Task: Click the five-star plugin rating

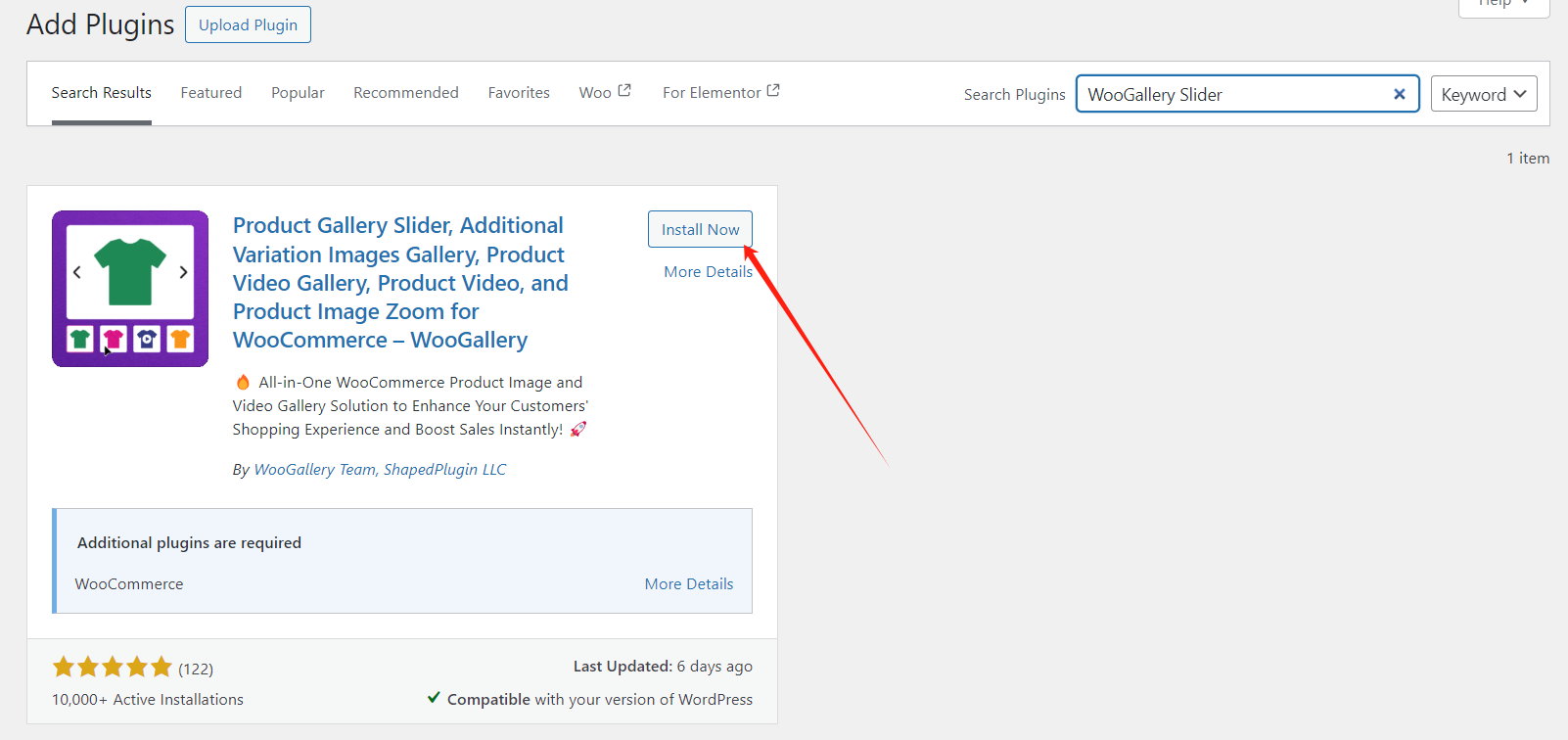Action: pyautogui.click(x=113, y=668)
